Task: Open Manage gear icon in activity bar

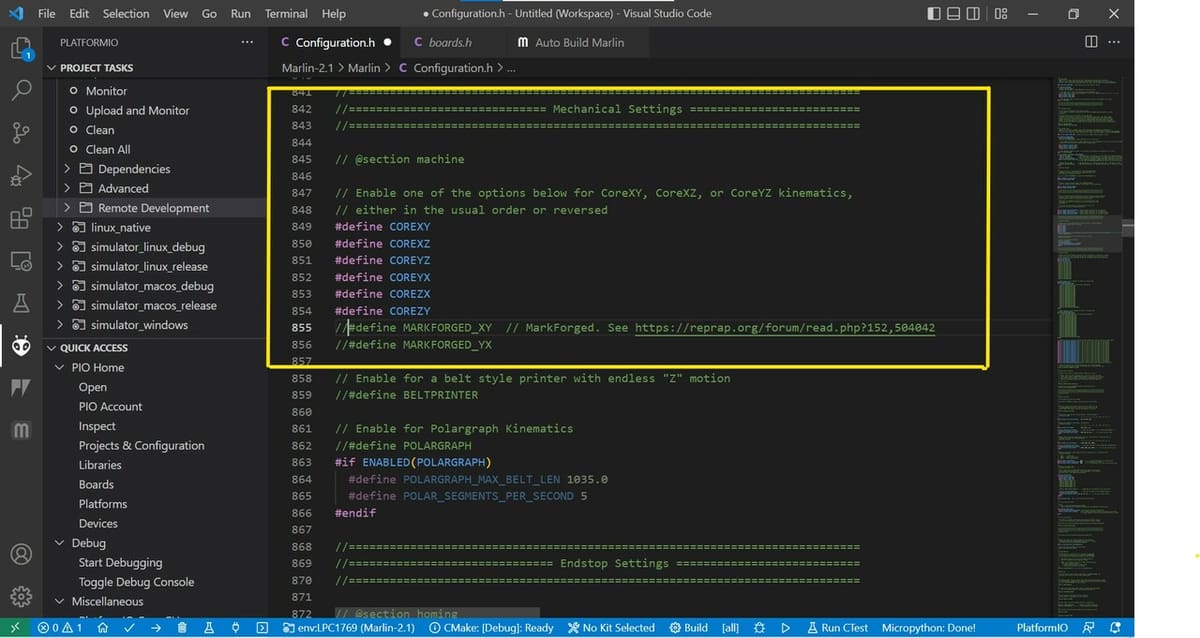Action: tap(21, 597)
